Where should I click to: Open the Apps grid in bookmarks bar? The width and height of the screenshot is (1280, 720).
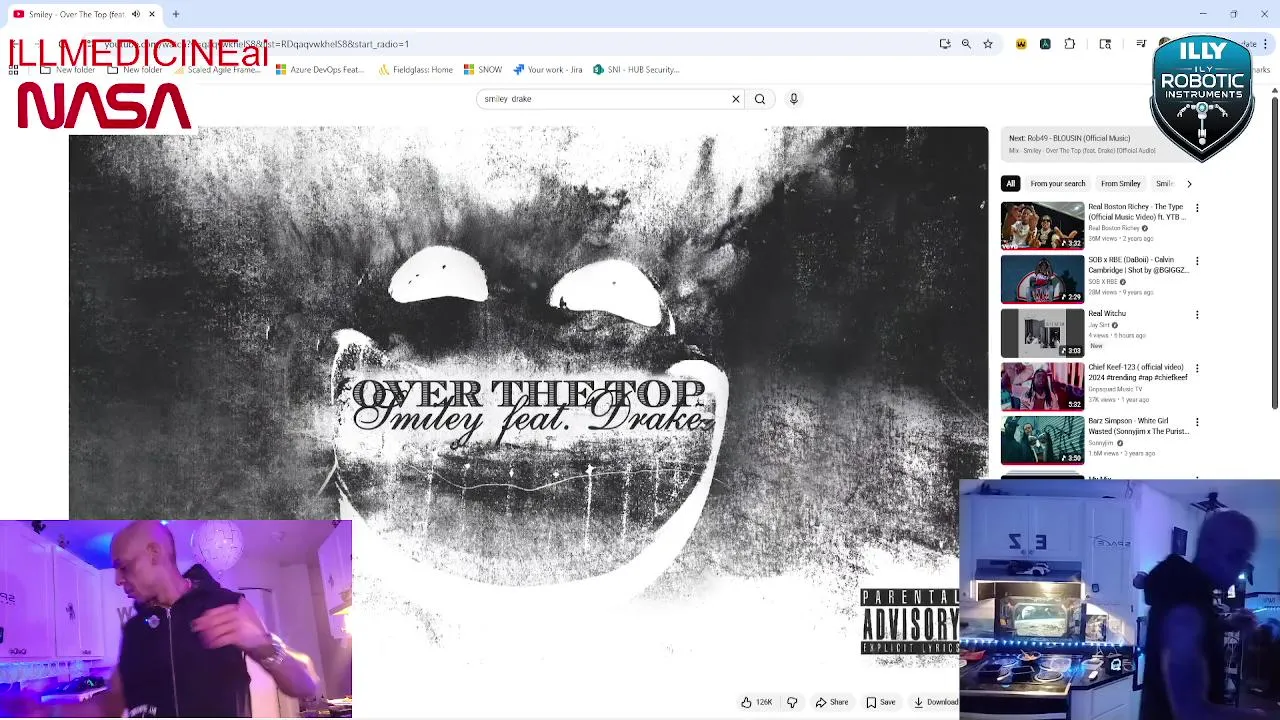pos(13,70)
